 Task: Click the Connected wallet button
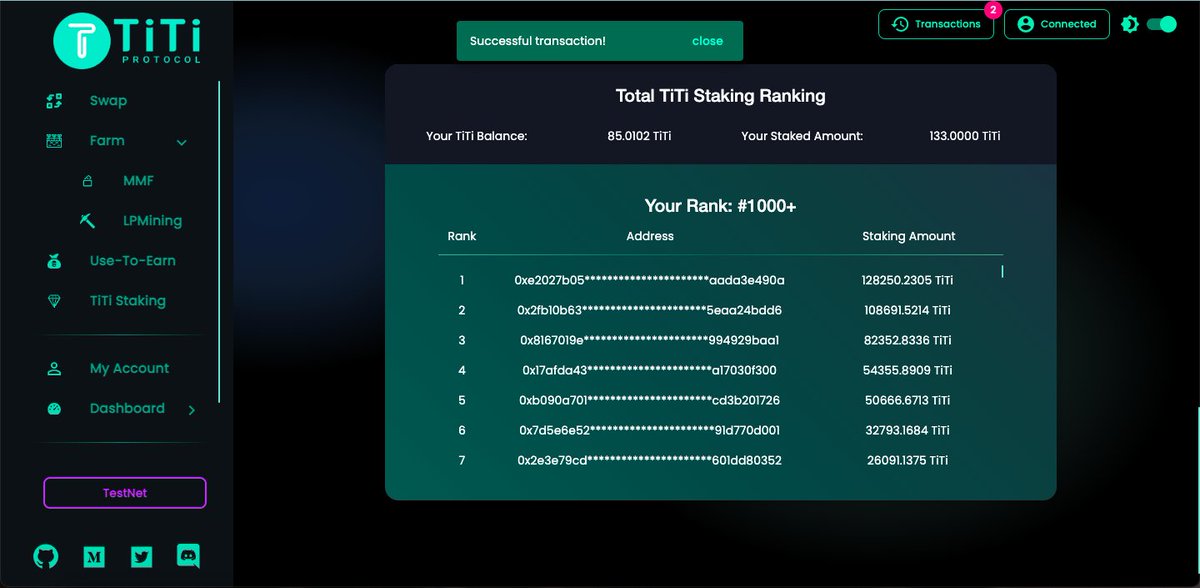1057,24
